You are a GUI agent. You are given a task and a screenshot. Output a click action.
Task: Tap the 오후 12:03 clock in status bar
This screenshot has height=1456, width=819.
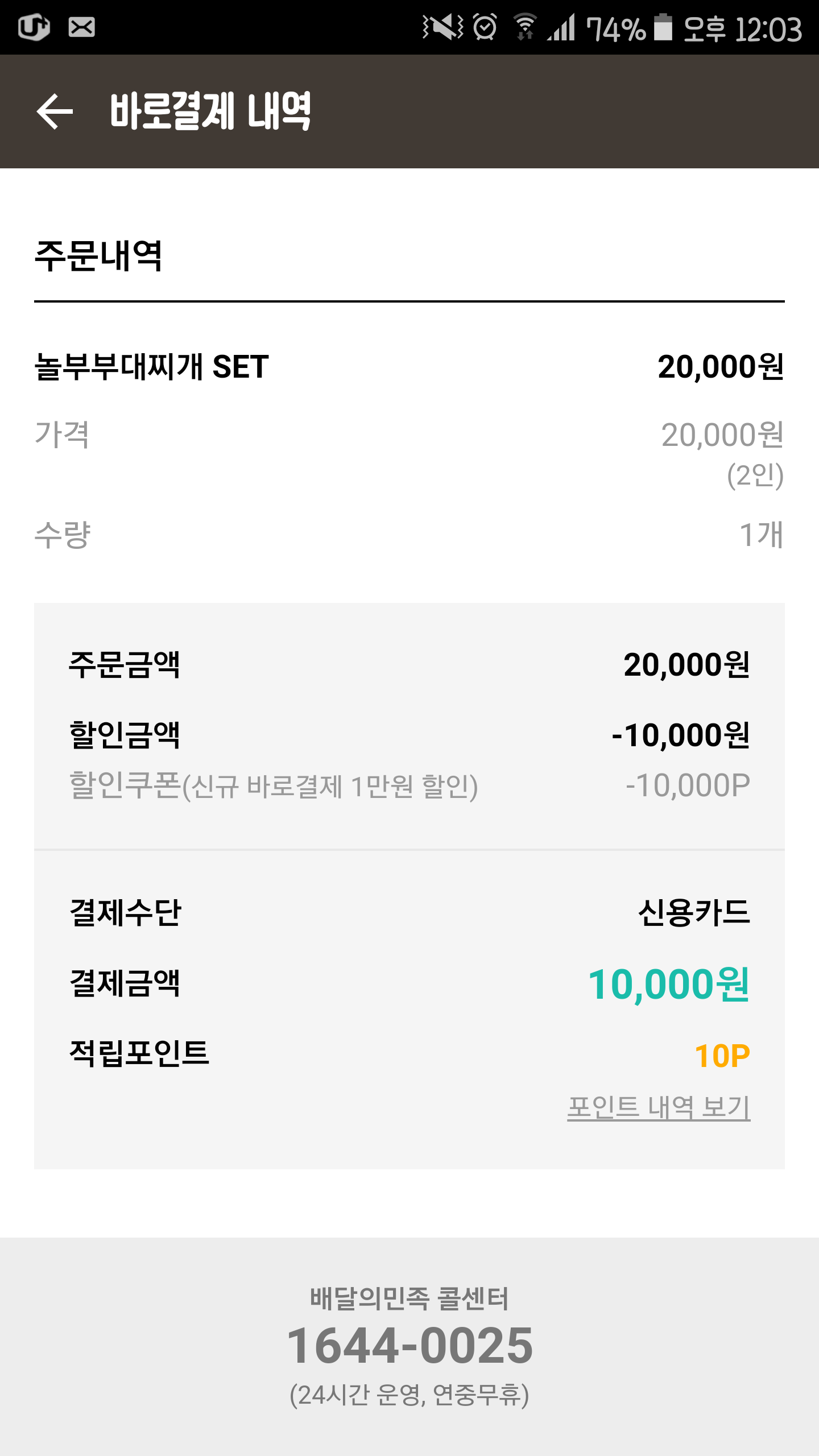tap(743, 28)
